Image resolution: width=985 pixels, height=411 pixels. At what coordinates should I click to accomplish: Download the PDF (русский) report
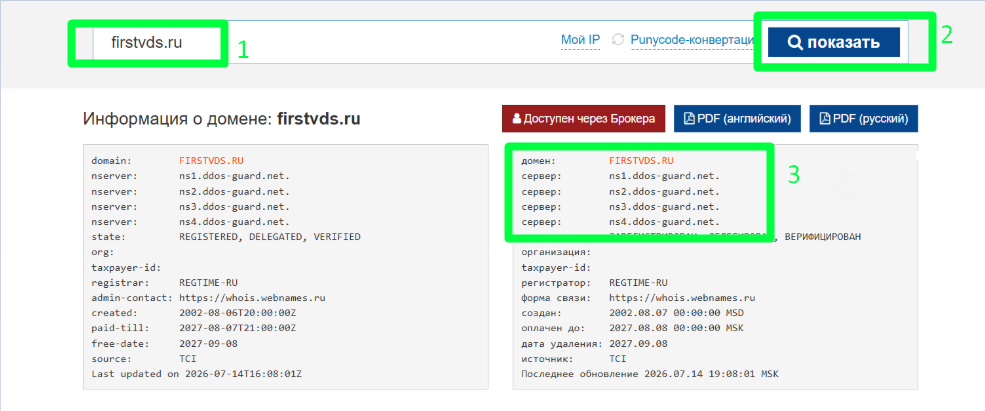tap(864, 119)
